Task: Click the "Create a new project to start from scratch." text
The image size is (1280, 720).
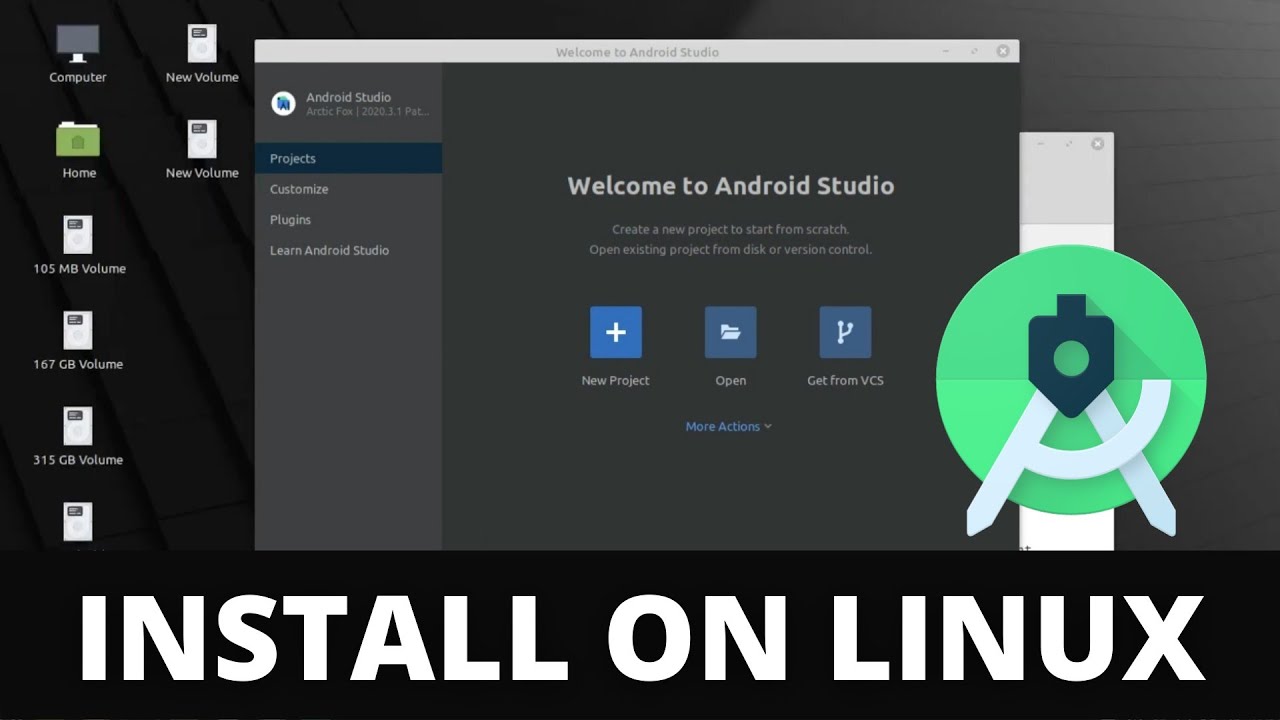Action: tap(731, 229)
